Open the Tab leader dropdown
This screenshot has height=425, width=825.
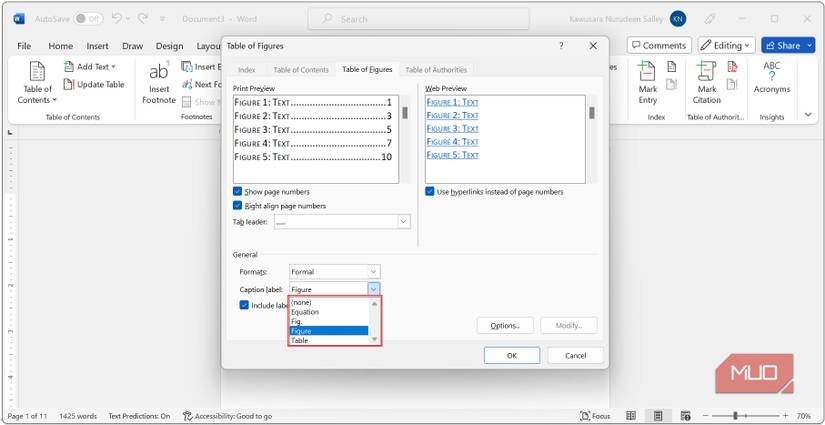pos(403,222)
